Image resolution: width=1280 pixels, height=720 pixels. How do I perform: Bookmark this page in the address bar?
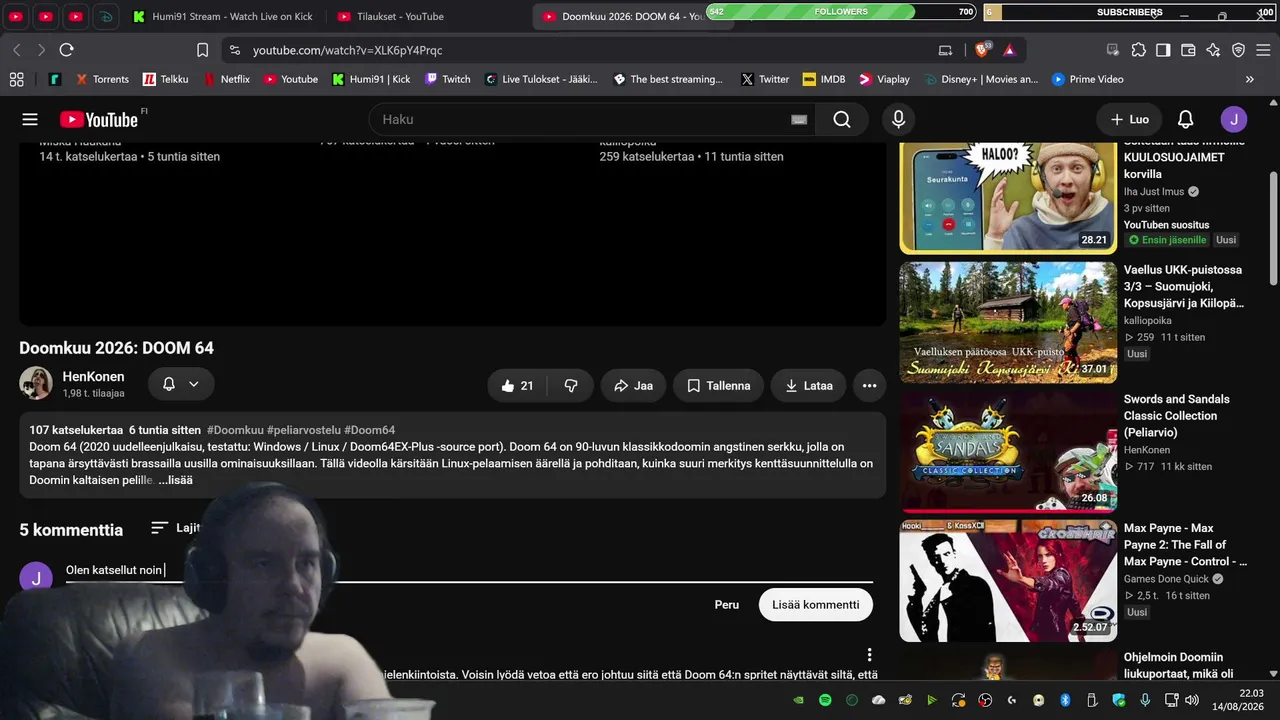(x=202, y=50)
